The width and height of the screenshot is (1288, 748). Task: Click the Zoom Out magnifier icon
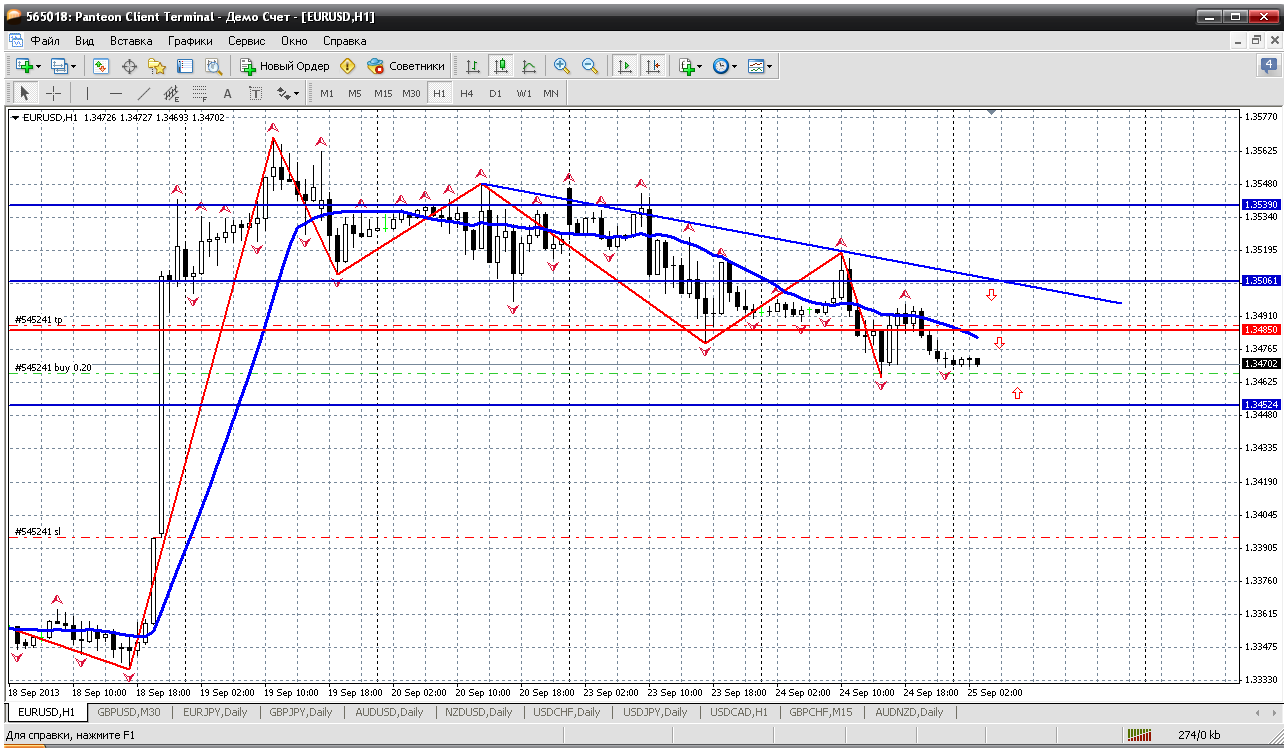point(590,66)
